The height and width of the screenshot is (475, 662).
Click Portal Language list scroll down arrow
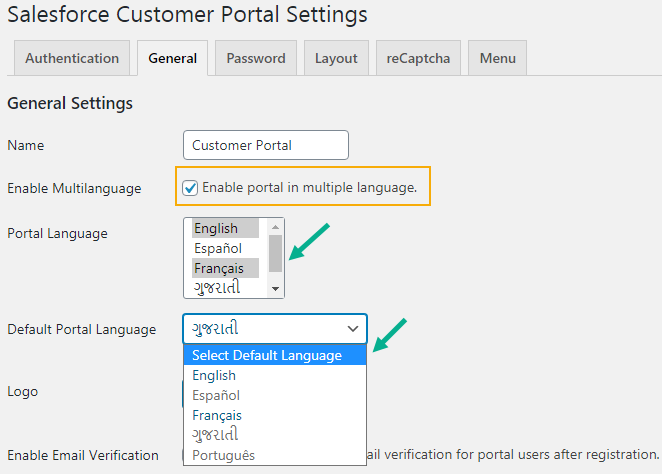[275, 289]
